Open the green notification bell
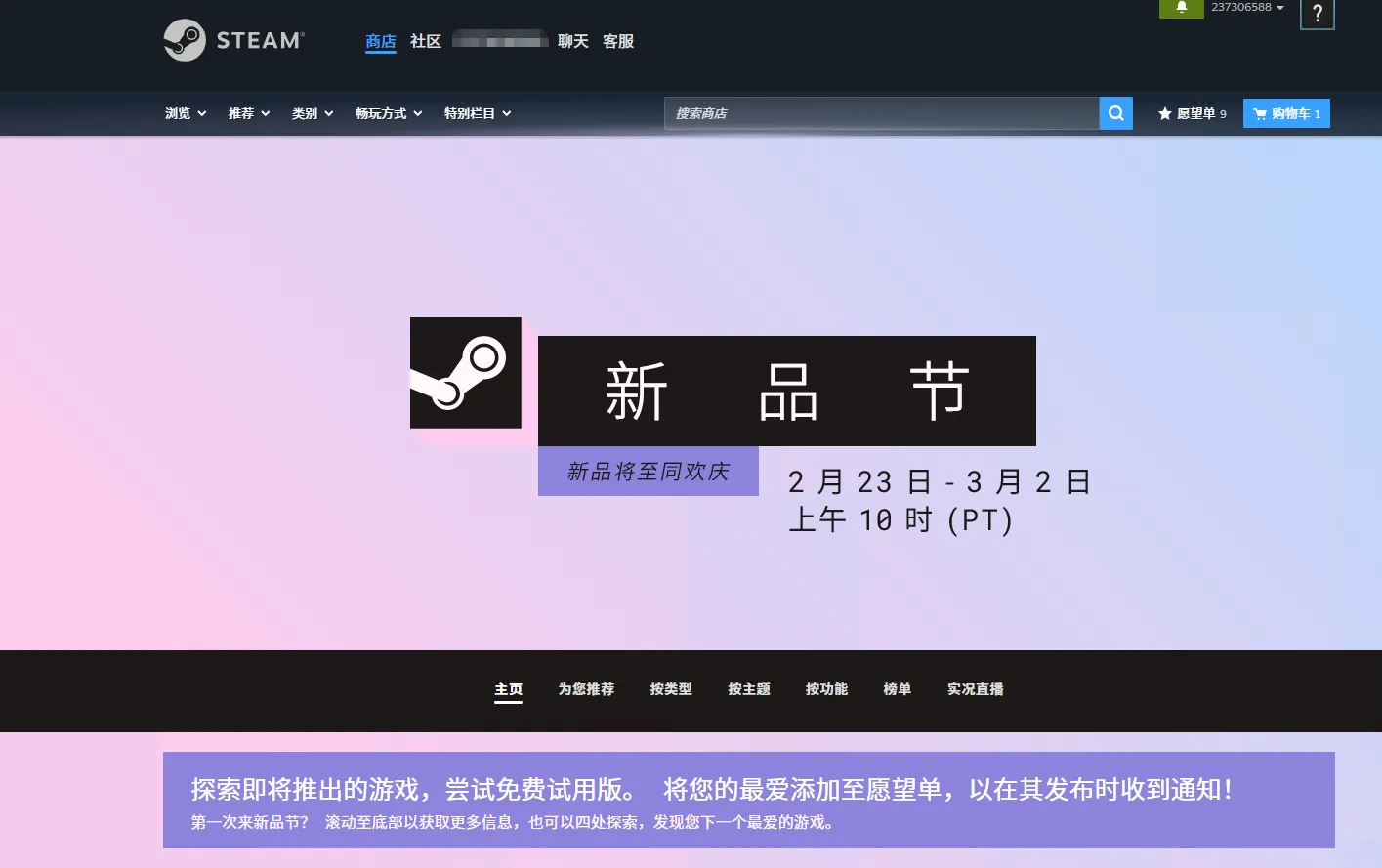The image size is (1382, 868). click(x=1181, y=8)
